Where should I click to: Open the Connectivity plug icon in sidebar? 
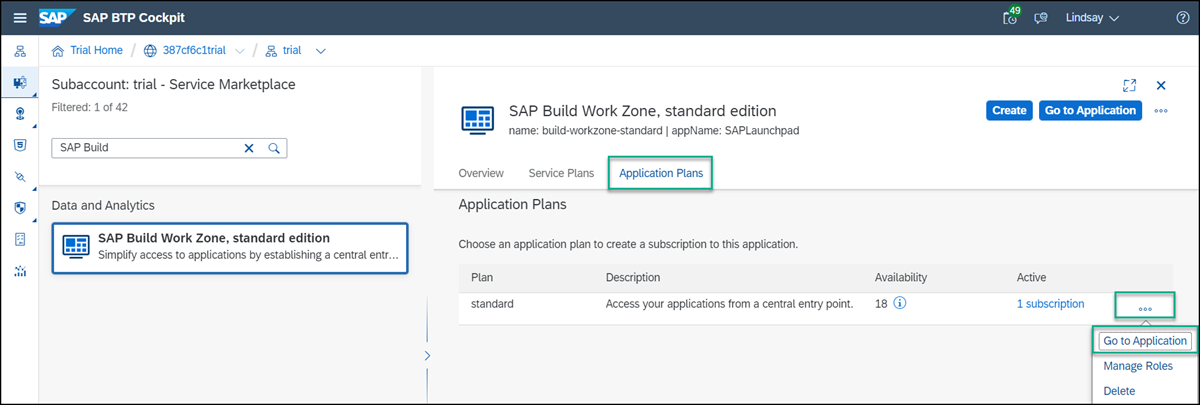[20, 176]
